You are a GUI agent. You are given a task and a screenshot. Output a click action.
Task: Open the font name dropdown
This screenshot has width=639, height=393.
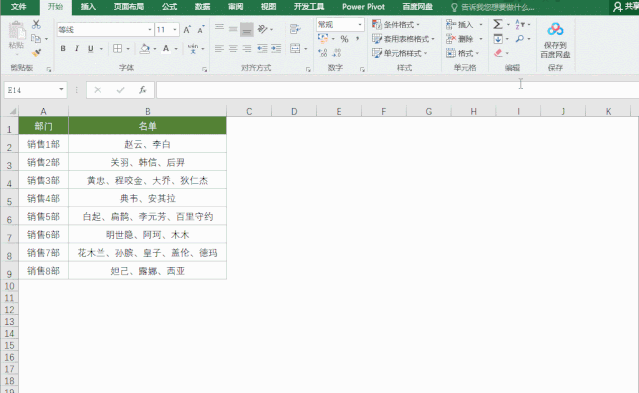(x=150, y=30)
